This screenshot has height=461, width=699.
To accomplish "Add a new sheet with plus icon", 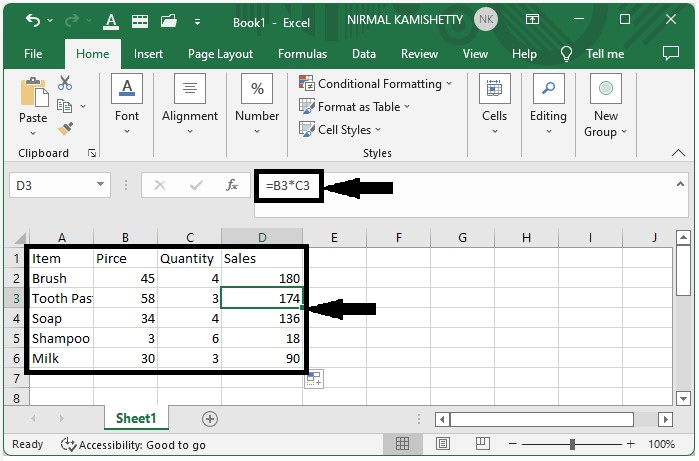I will [209, 419].
